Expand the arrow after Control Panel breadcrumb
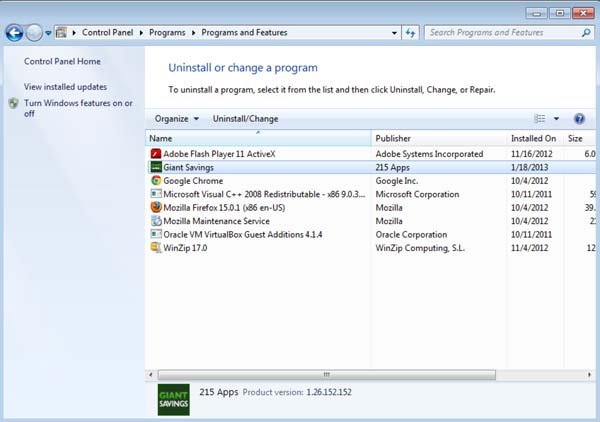The image size is (600, 422). tap(141, 33)
